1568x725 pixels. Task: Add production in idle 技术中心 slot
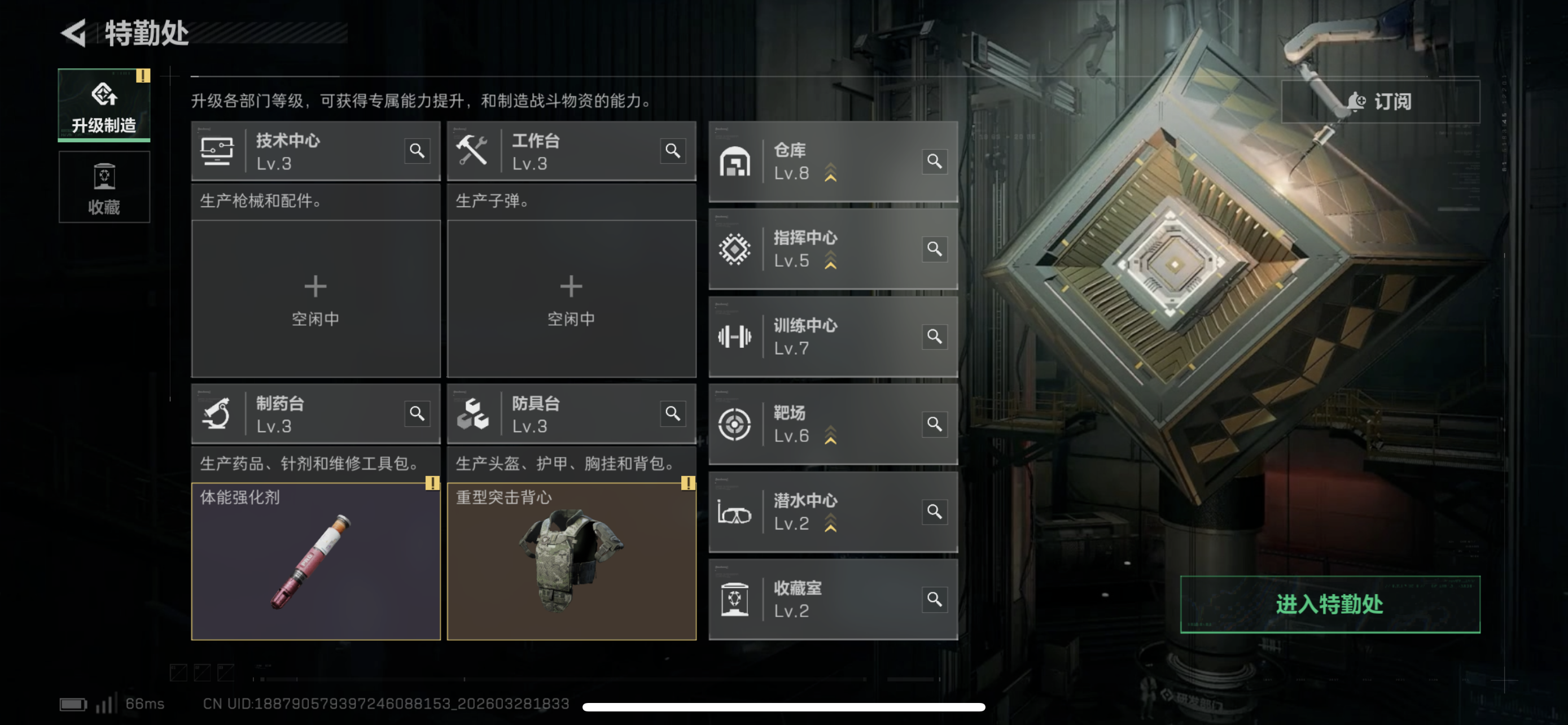[x=316, y=299]
